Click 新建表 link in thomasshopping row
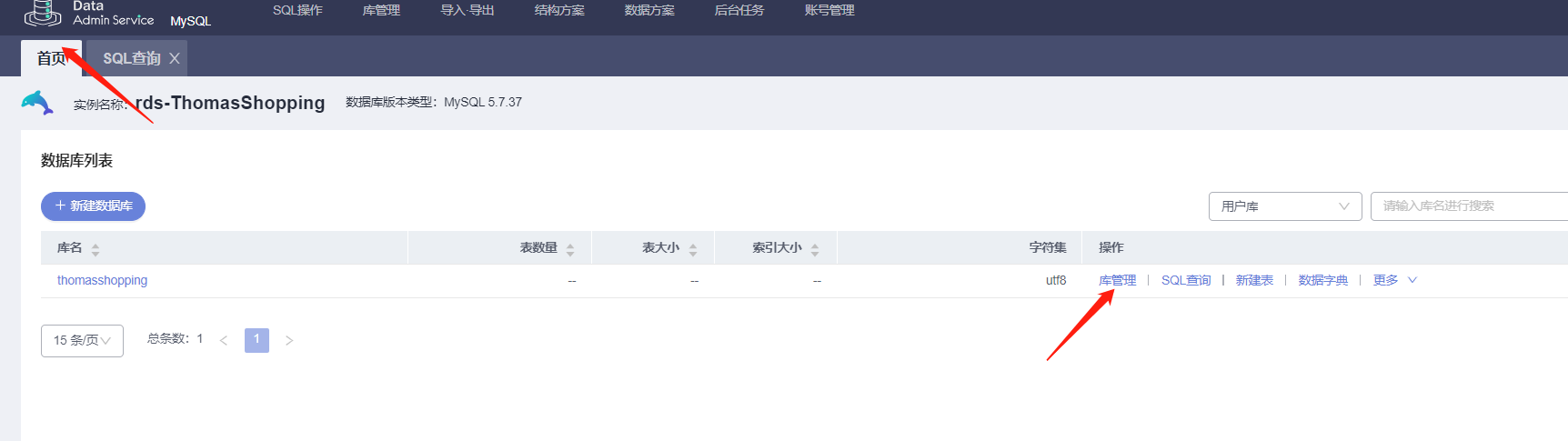The height and width of the screenshot is (441, 1568). coord(1254,280)
